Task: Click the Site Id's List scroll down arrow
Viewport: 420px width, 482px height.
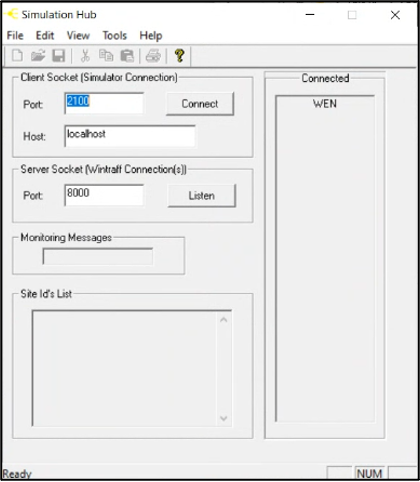Action: pos(224,418)
